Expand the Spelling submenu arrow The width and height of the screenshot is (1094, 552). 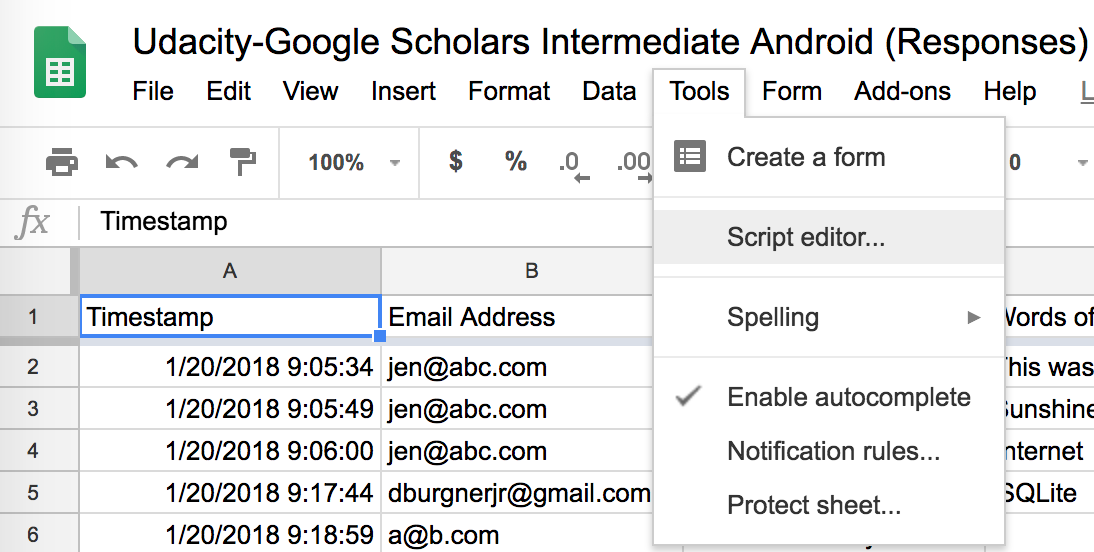point(974,318)
